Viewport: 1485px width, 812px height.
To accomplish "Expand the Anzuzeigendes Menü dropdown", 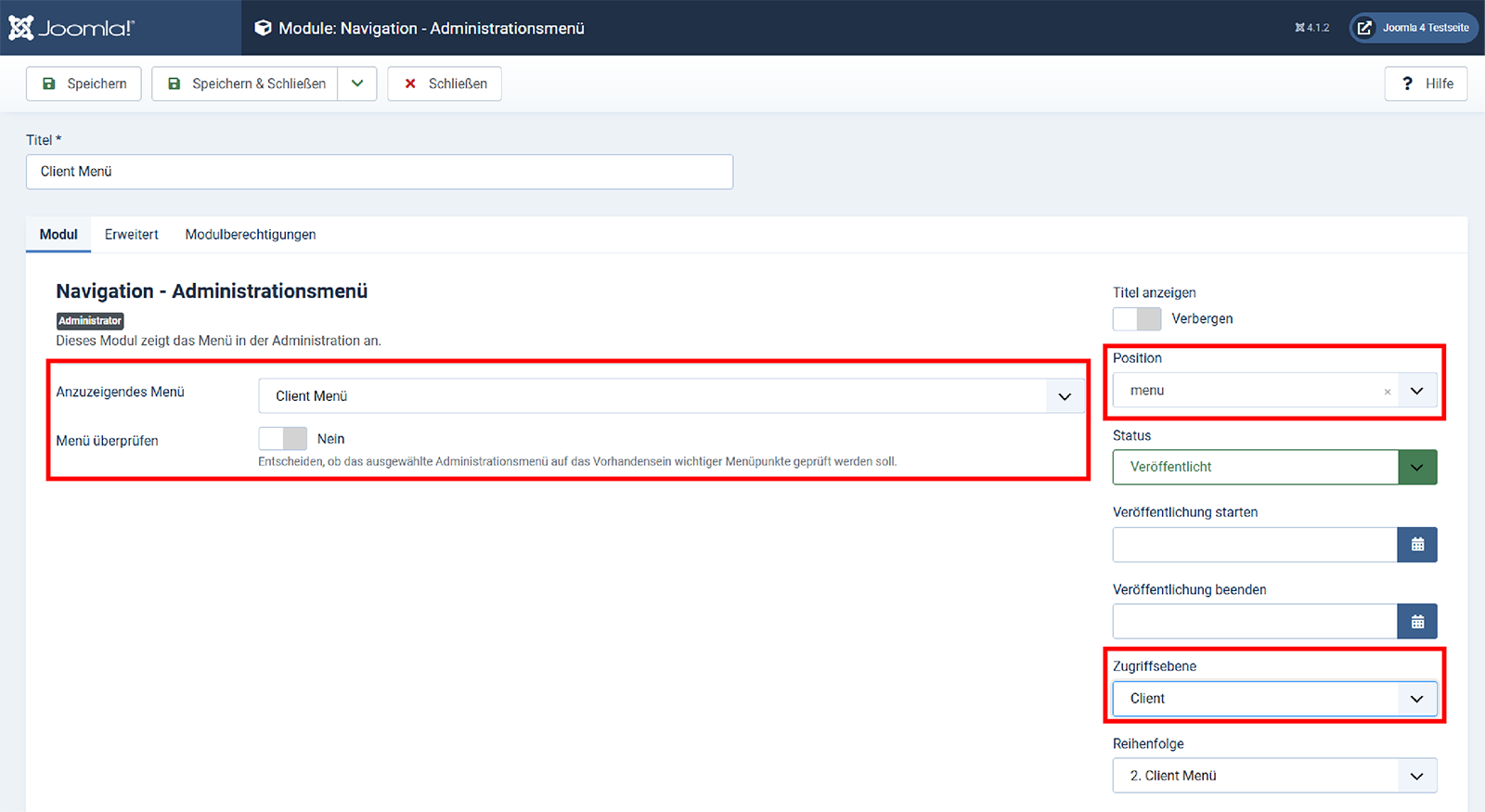I will point(1064,396).
